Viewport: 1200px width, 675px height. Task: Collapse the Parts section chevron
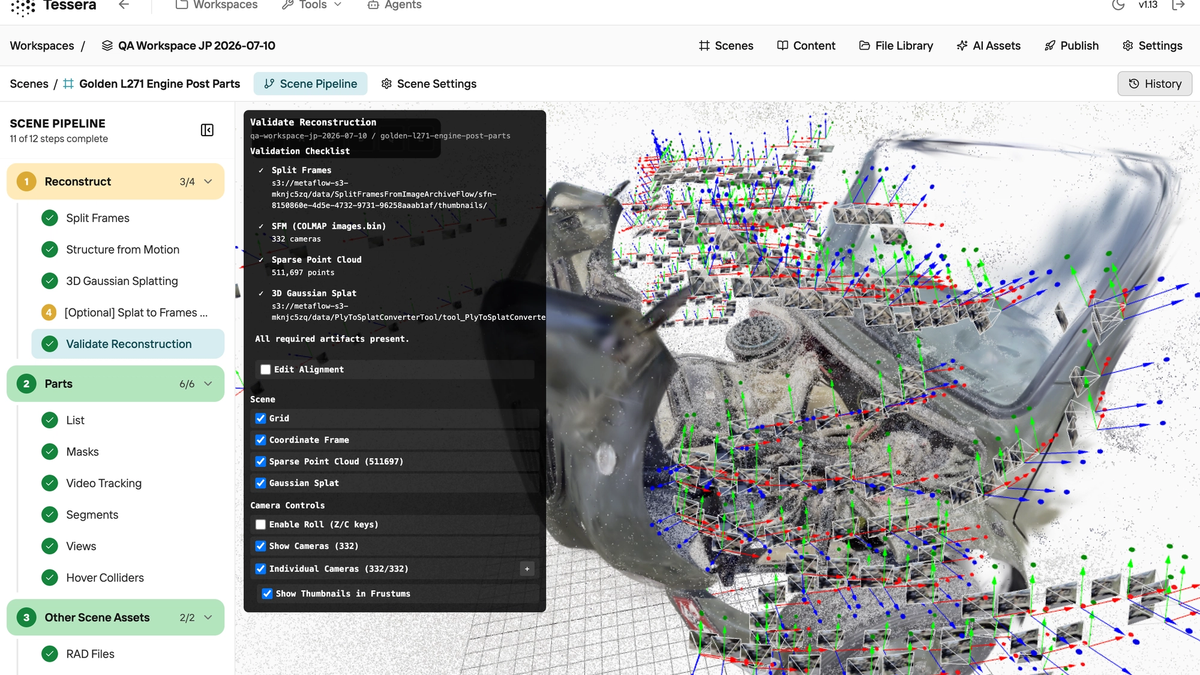click(x=208, y=384)
